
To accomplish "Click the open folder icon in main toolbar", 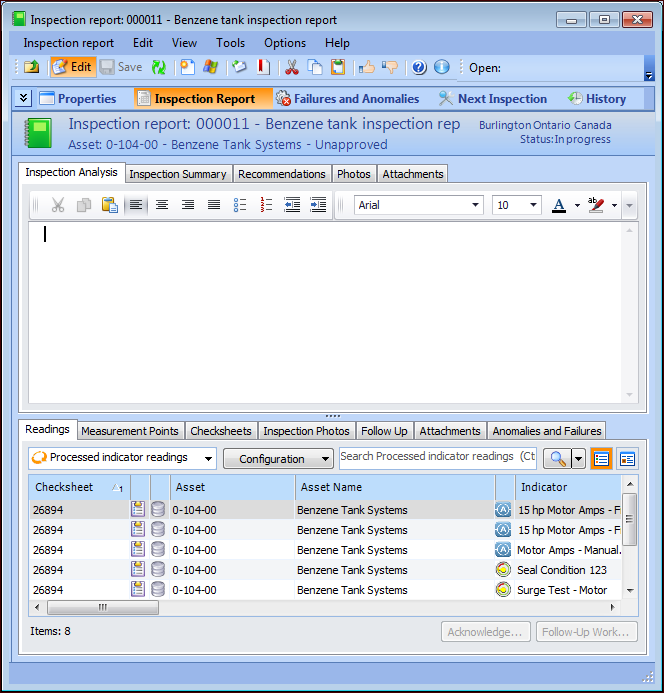I will tap(32, 67).
